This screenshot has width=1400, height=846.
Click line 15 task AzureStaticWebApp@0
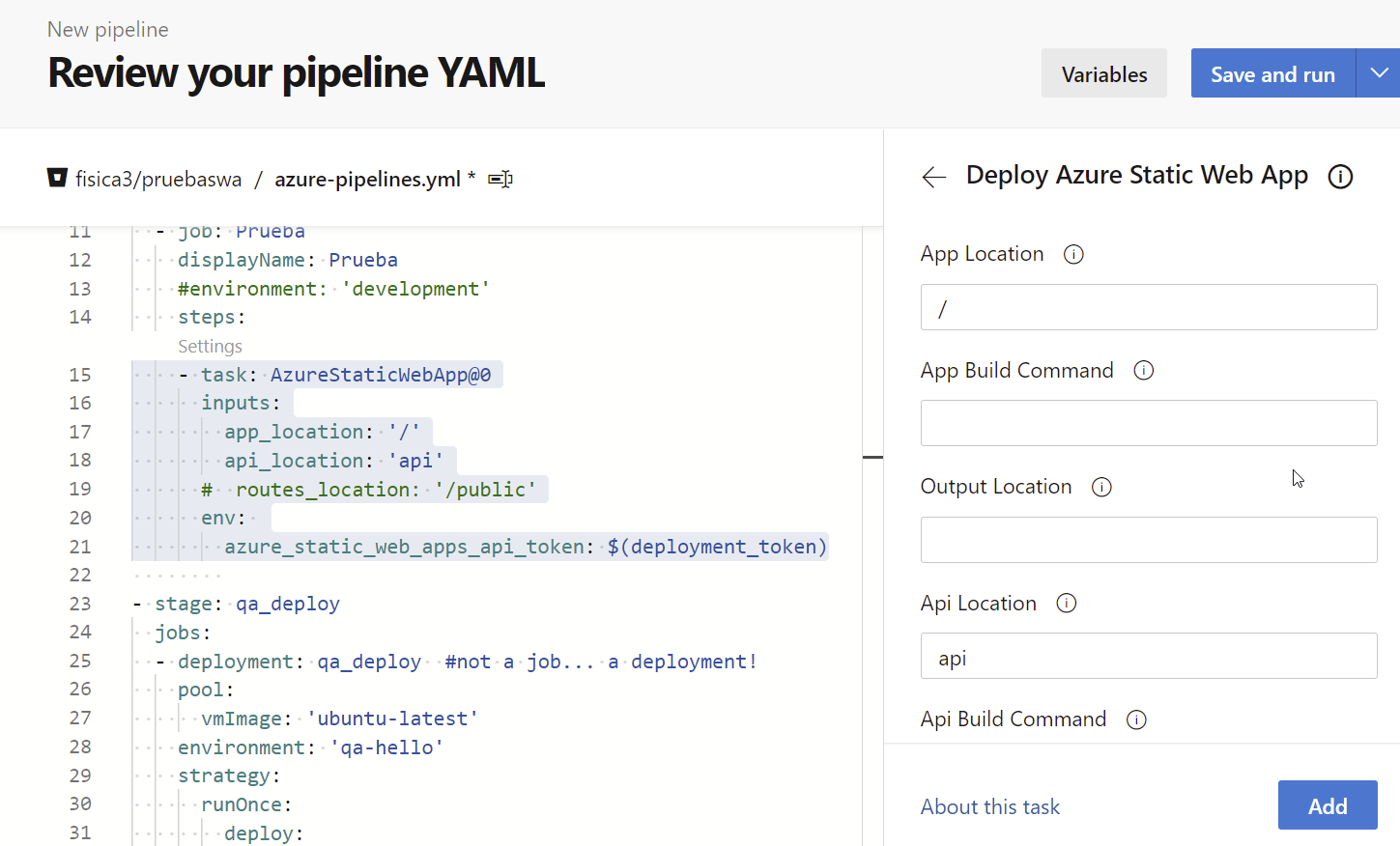click(x=335, y=375)
